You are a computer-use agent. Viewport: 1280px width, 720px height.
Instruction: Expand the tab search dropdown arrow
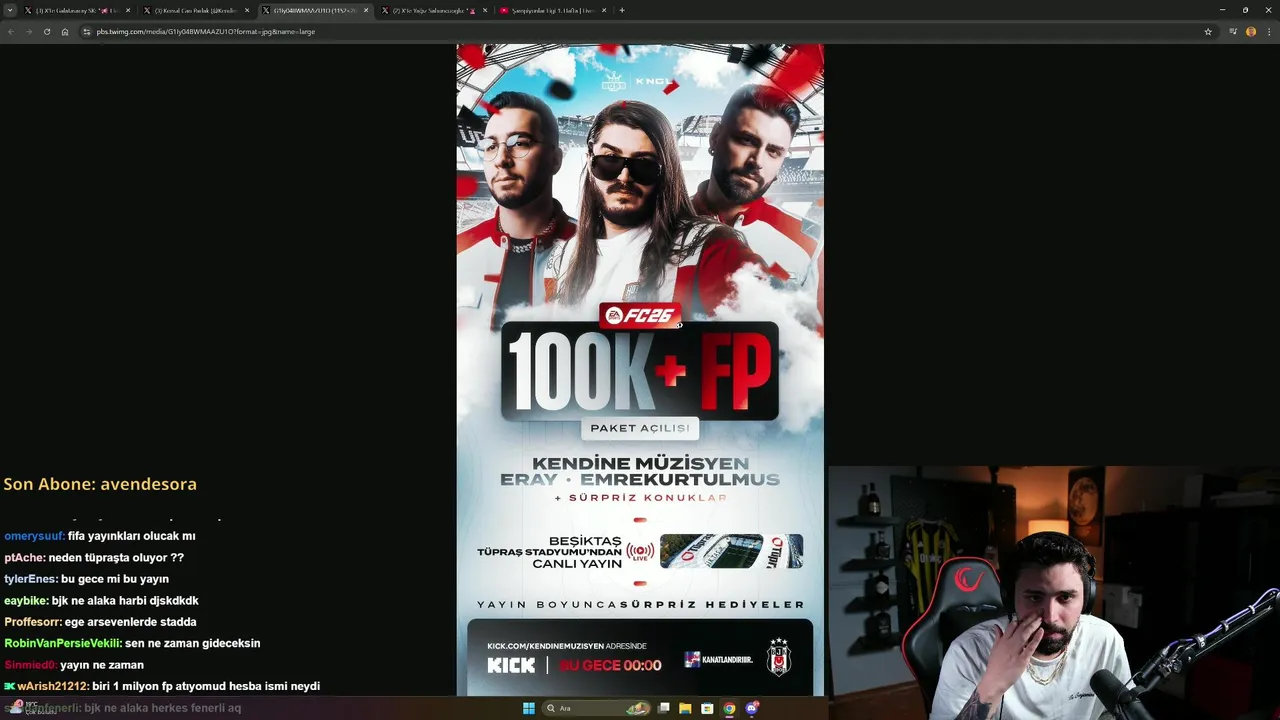coord(11,10)
